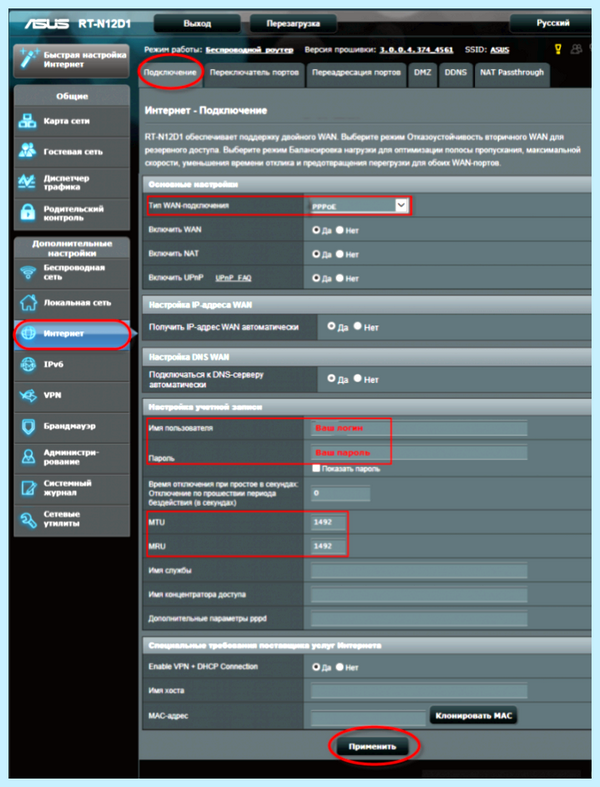Open Сетевые утилиты tools icon
The image size is (600, 787).
click(28, 519)
